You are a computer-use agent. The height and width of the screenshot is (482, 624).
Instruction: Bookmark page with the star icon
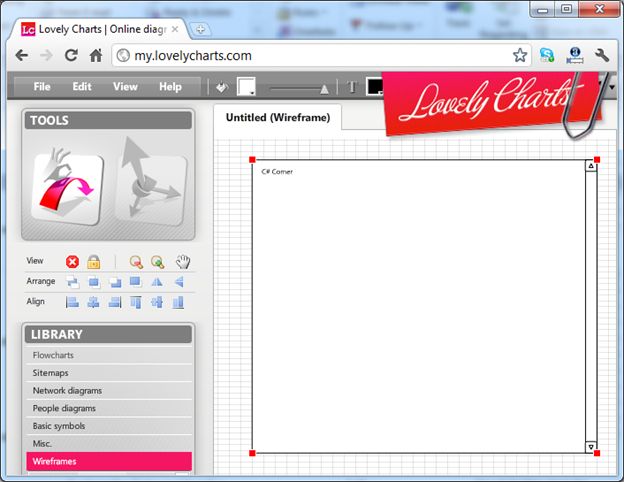tap(520, 55)
